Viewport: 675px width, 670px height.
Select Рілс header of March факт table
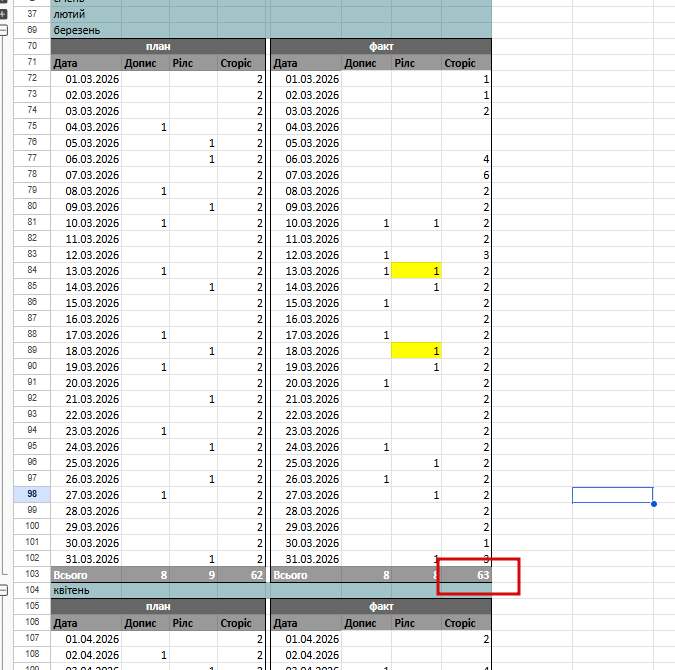[416, 63]
